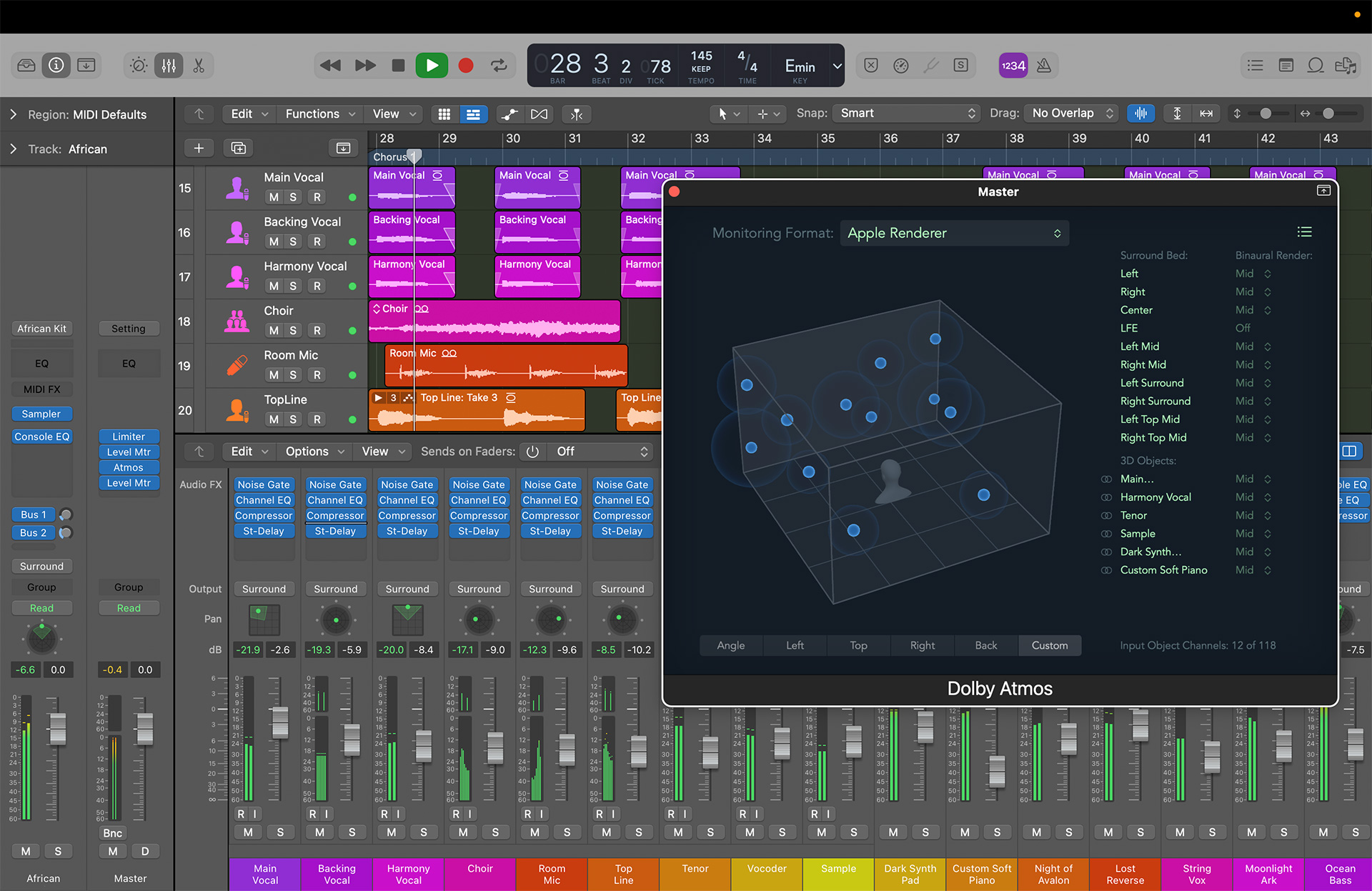
Task: Click the Main Vocal volume fader
Action: tap(280, 722)
